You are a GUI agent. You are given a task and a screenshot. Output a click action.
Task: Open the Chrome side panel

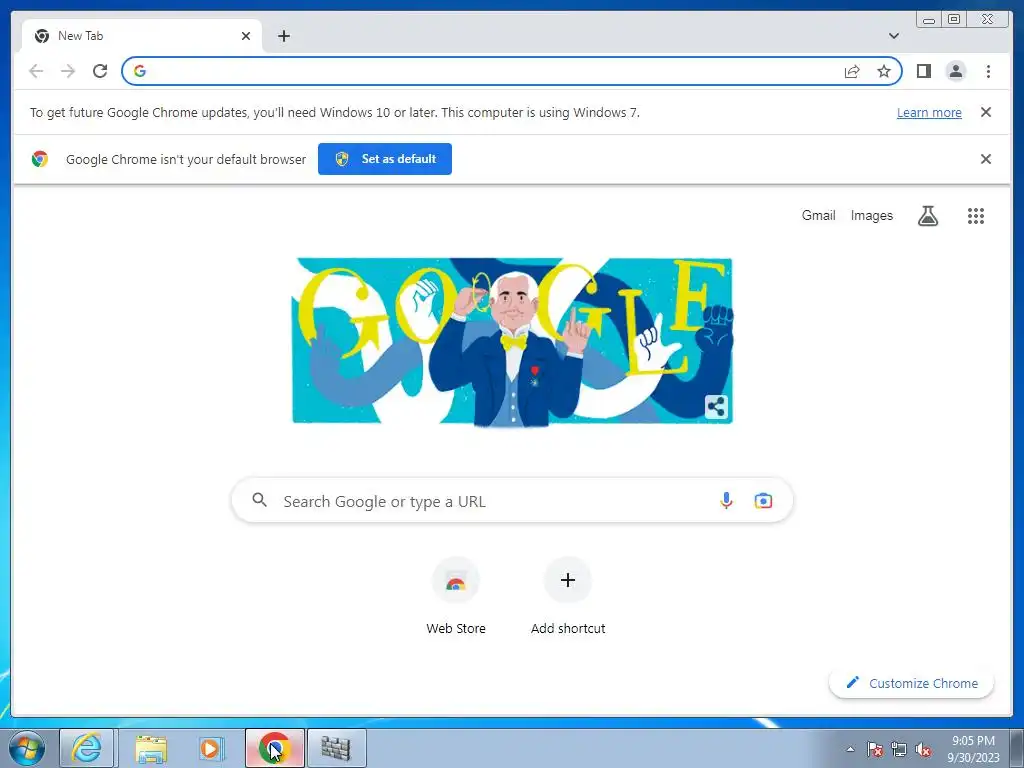click(x=923, y=71)
